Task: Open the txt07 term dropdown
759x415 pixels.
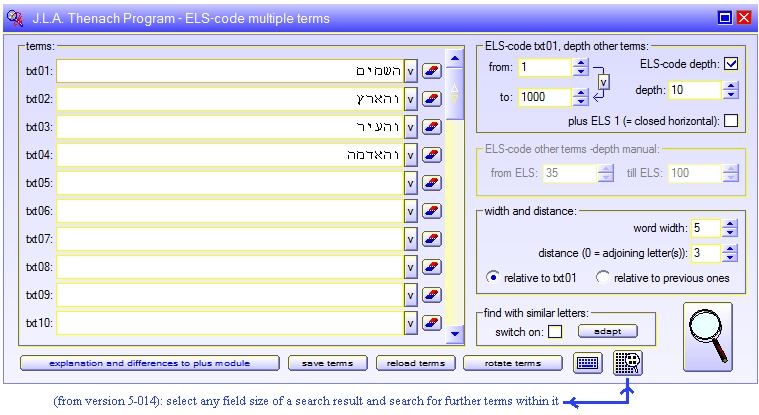Action: click(410, 239)
